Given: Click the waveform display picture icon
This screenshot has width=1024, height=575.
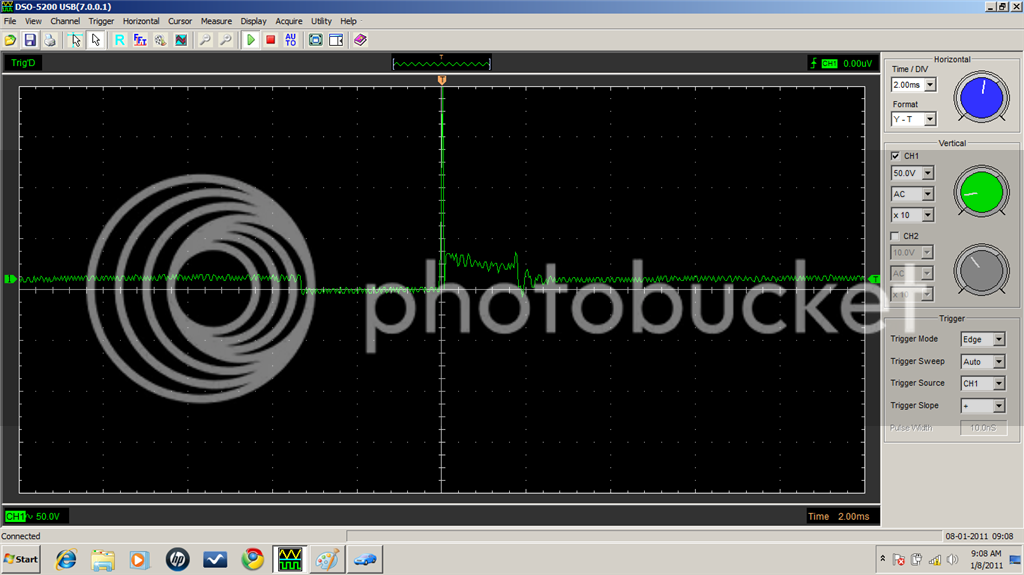Looking at the screenshot, I should (181, 40).
